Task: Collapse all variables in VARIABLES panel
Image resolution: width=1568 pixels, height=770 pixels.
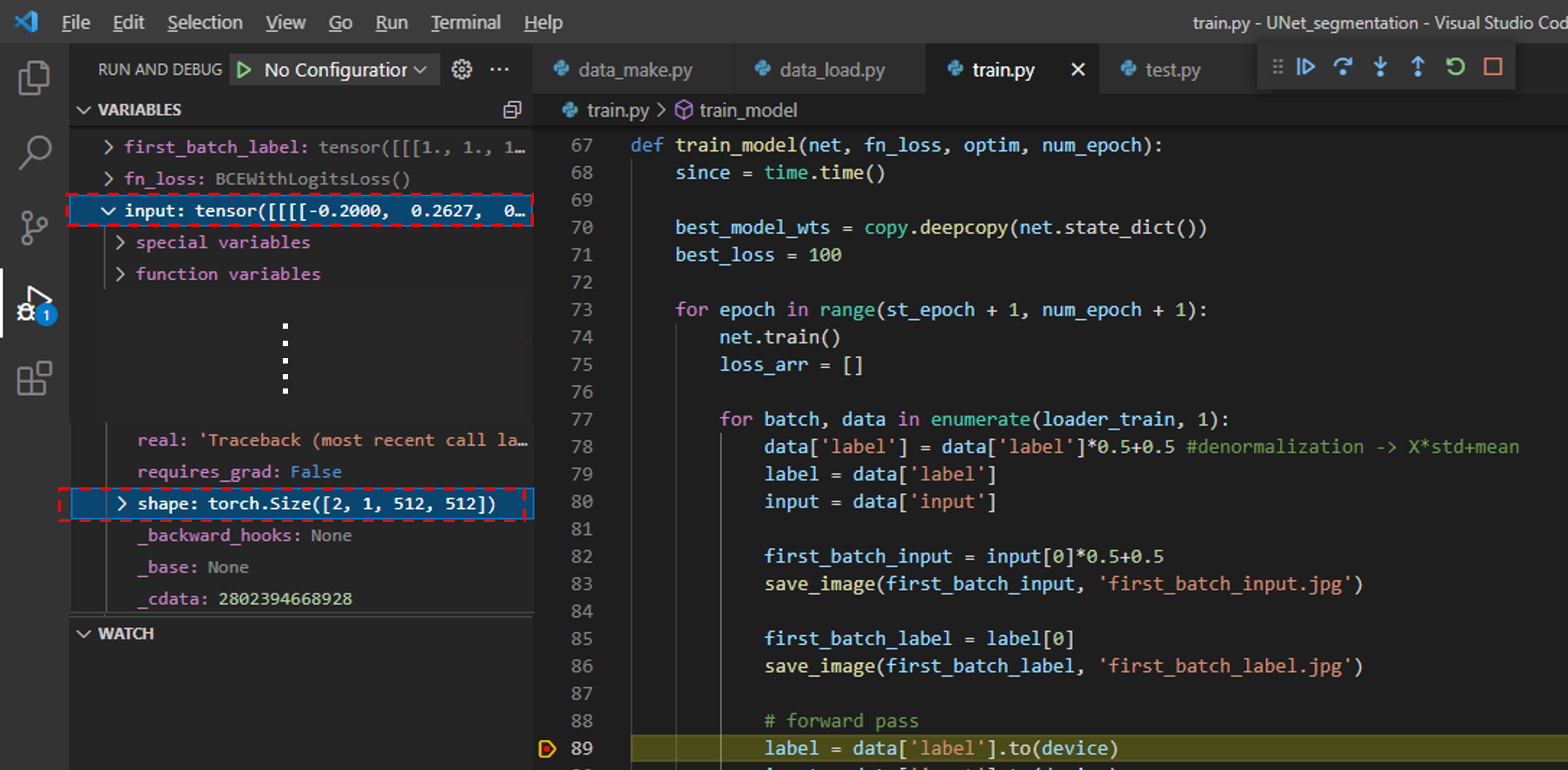Action: click(512, 110)
